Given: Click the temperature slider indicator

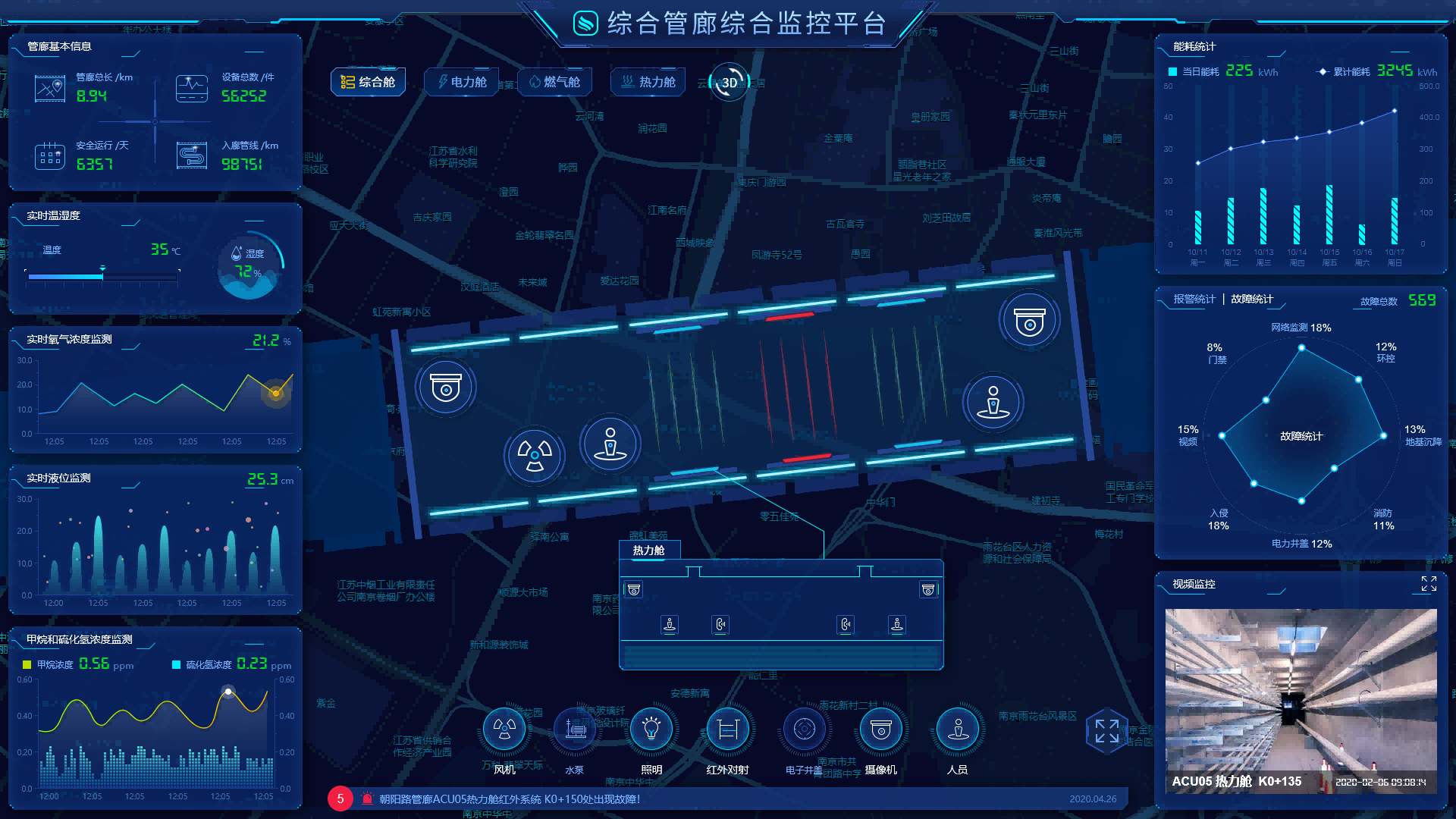Looking at the screenshot, I should click(x=102, y=268).
